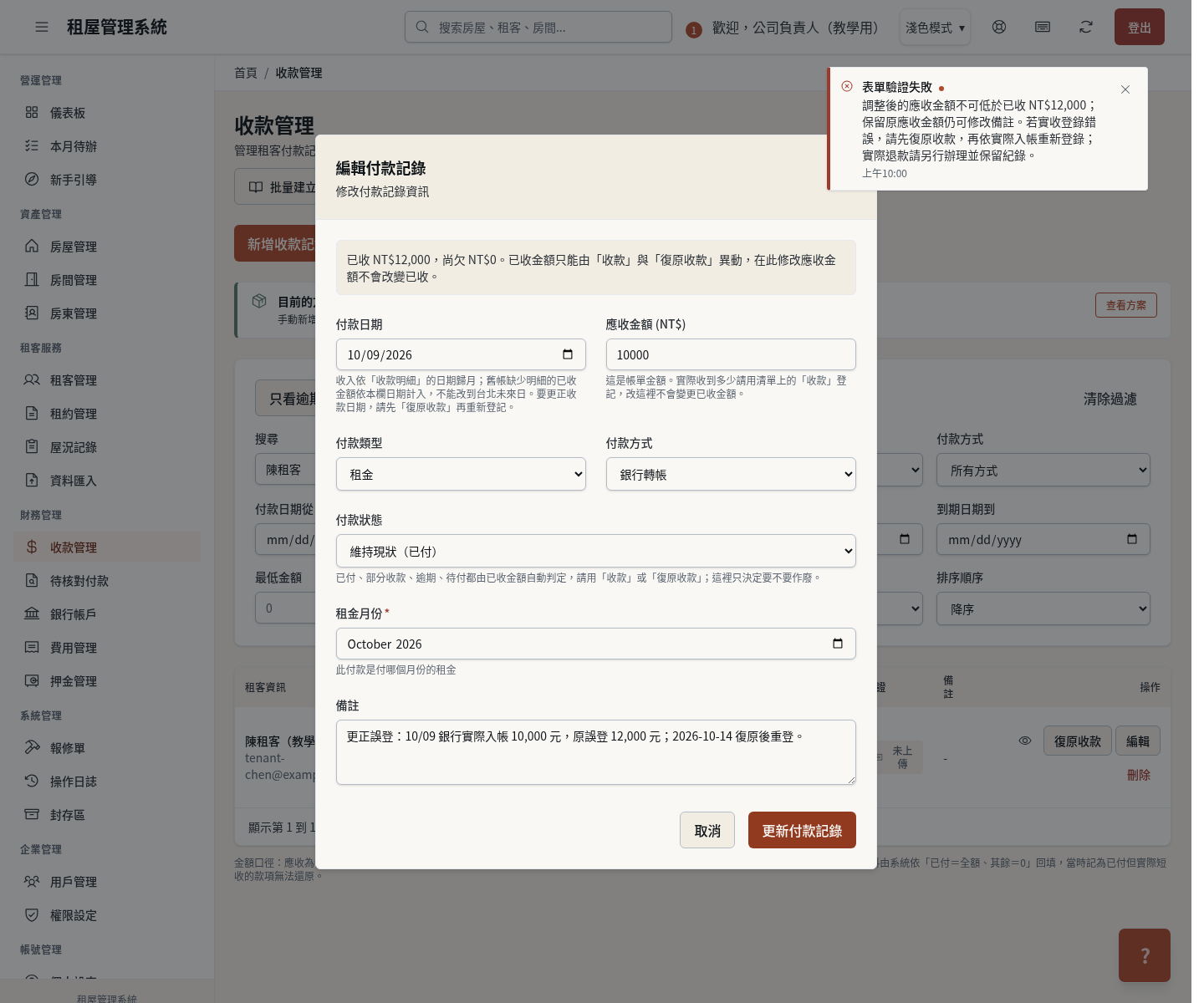Image resolution: width=1204 pixels, height=1003 pixels.
Task: Click the 查看方案 button
Action: (1126, 305)
